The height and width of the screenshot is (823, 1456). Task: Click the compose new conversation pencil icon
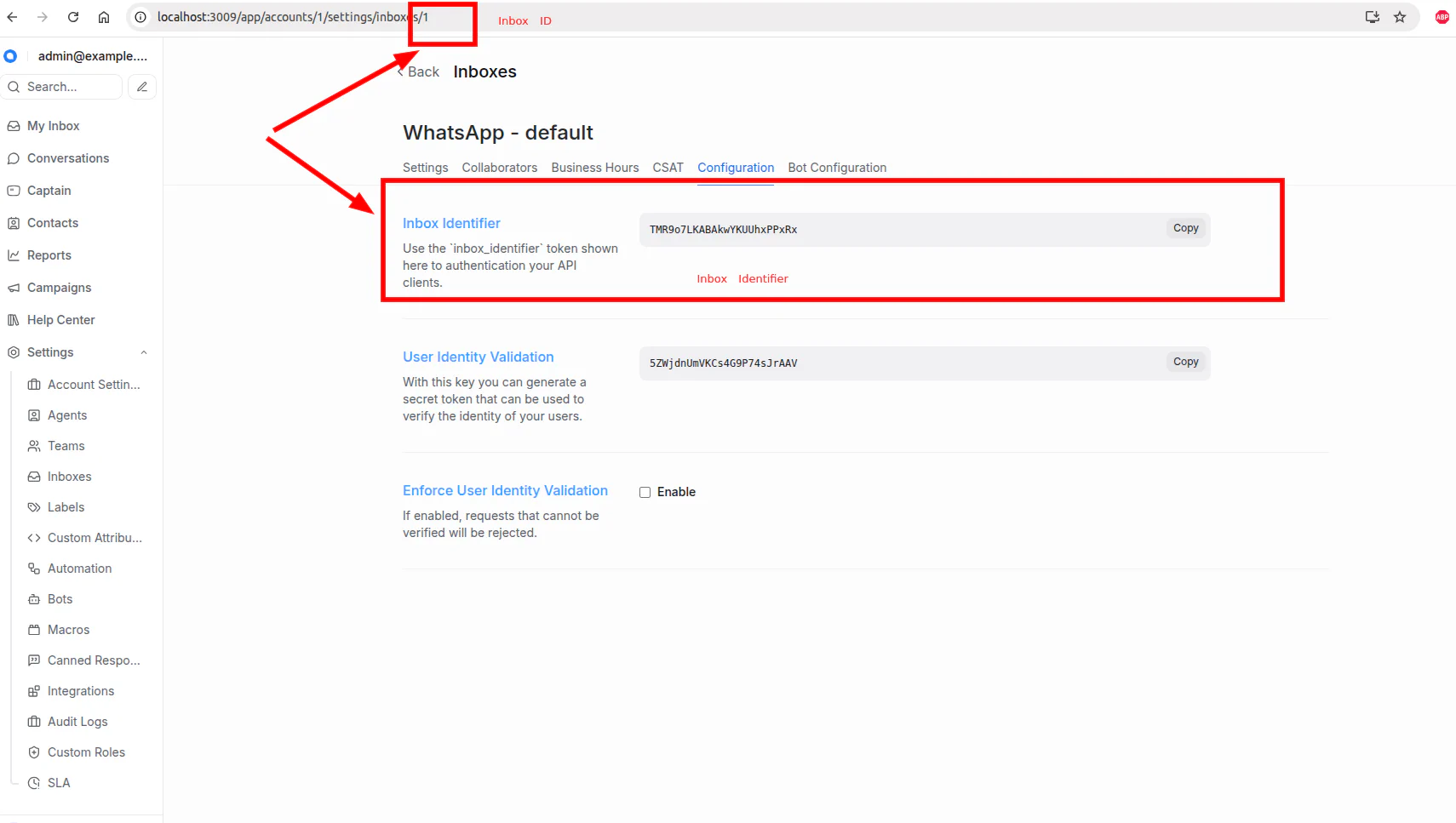tap(142, 87)
